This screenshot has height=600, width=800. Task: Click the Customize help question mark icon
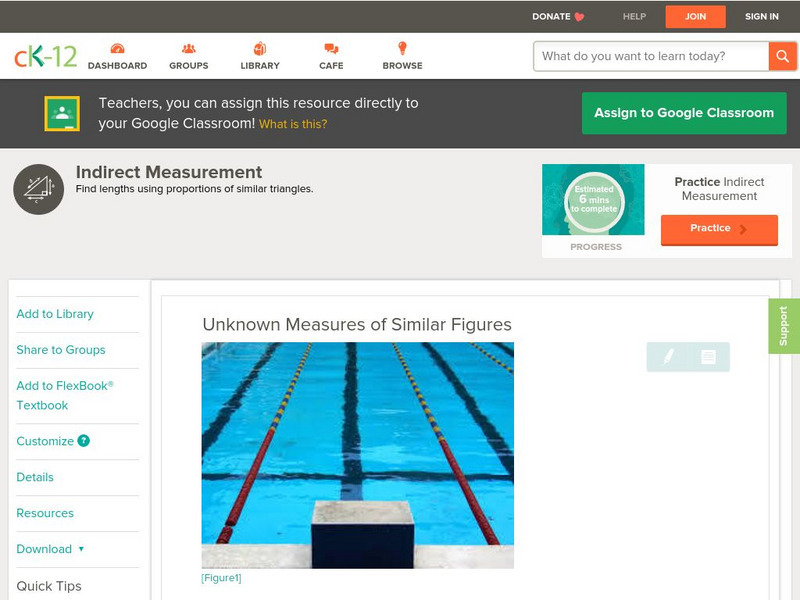[x=83, y=441]
